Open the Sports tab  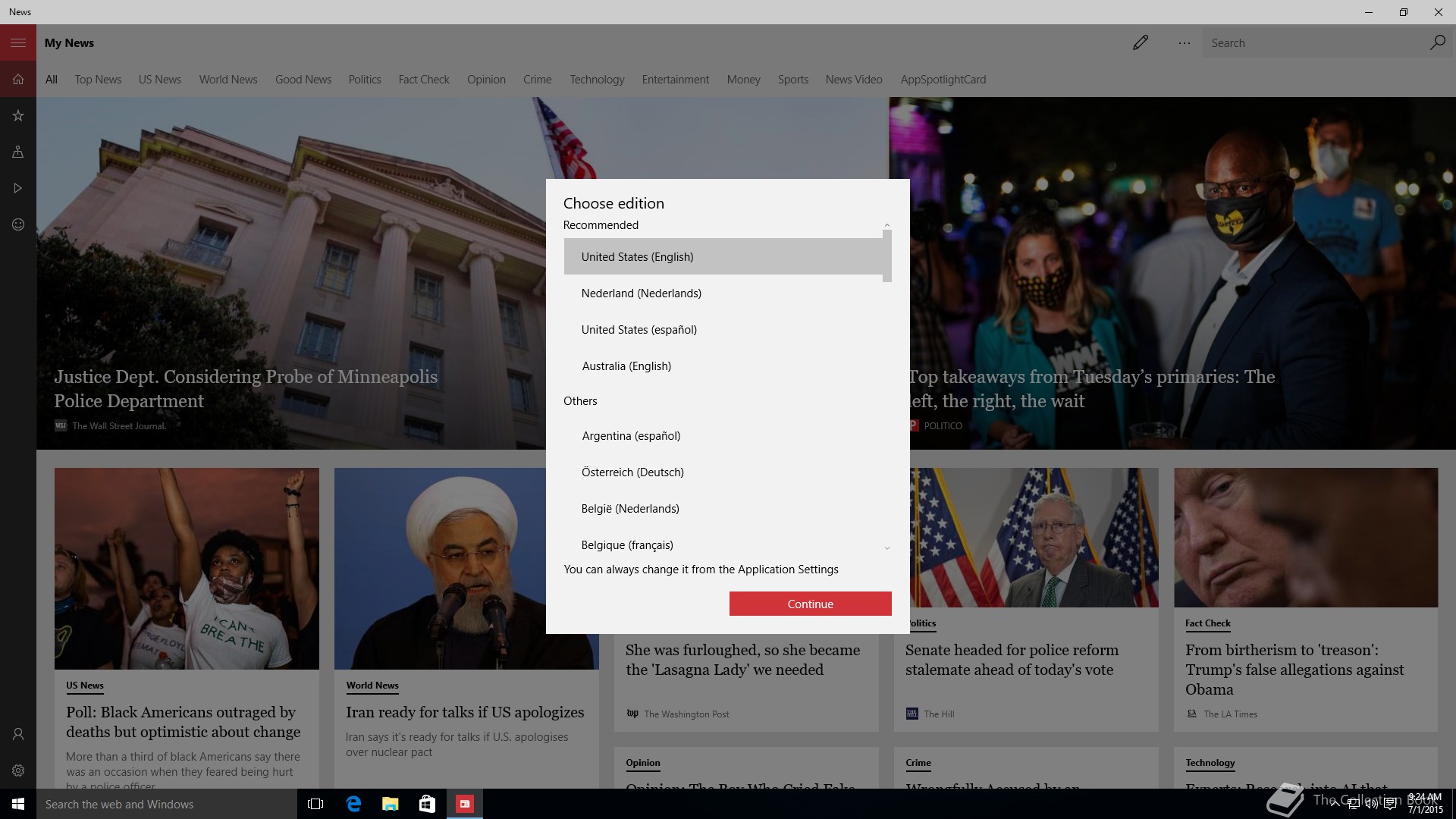792,80
